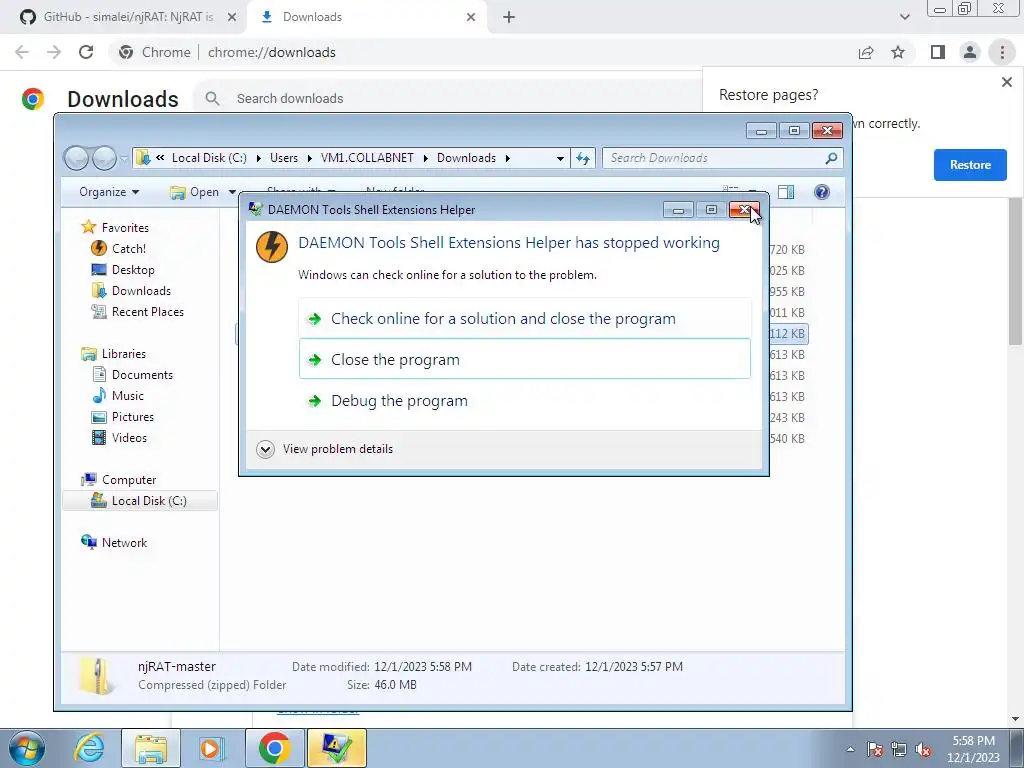The height and width of the screenshot is (768, 1024).
Task: Focus the Search Downloads box in Explorer
Action: pyautogui.click(x=722, y=158)
